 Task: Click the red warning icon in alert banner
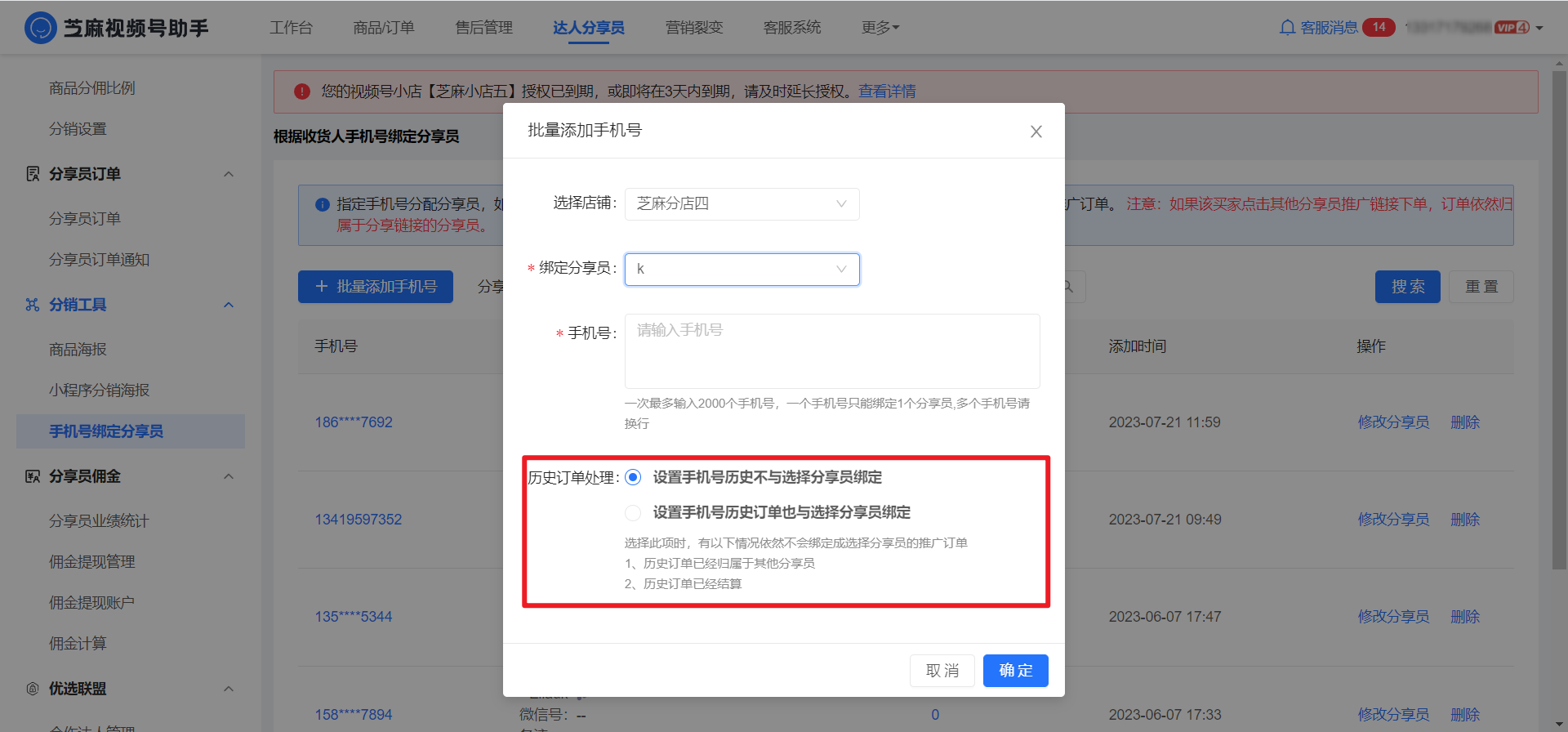pos(302,91)
